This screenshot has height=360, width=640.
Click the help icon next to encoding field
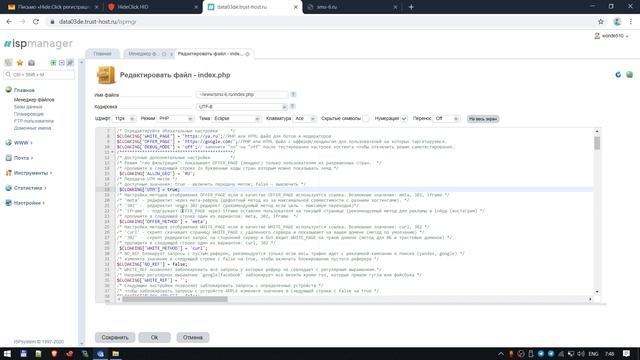tap(292, 107)
